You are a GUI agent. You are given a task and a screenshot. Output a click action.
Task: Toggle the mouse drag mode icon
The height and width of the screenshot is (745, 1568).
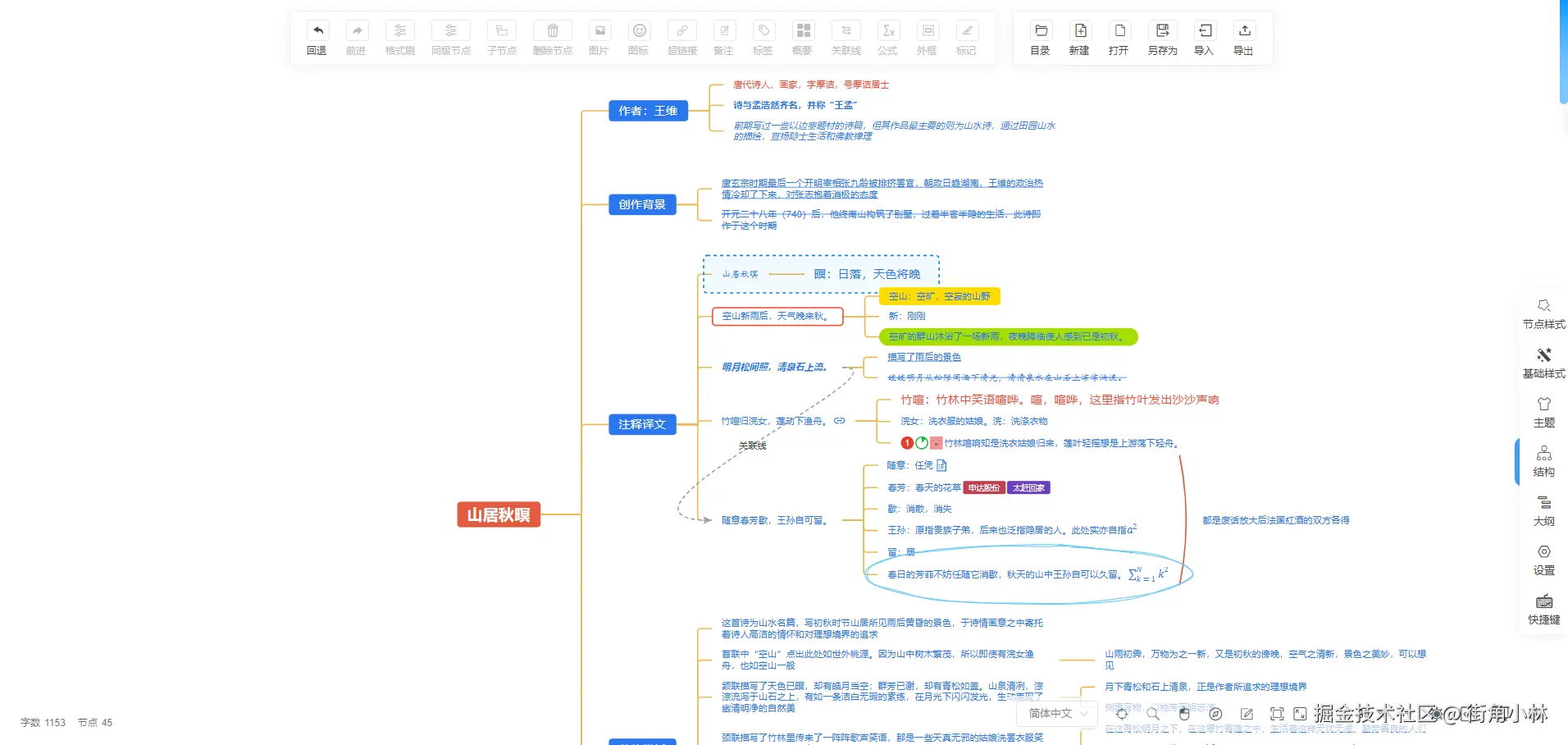1183,714
